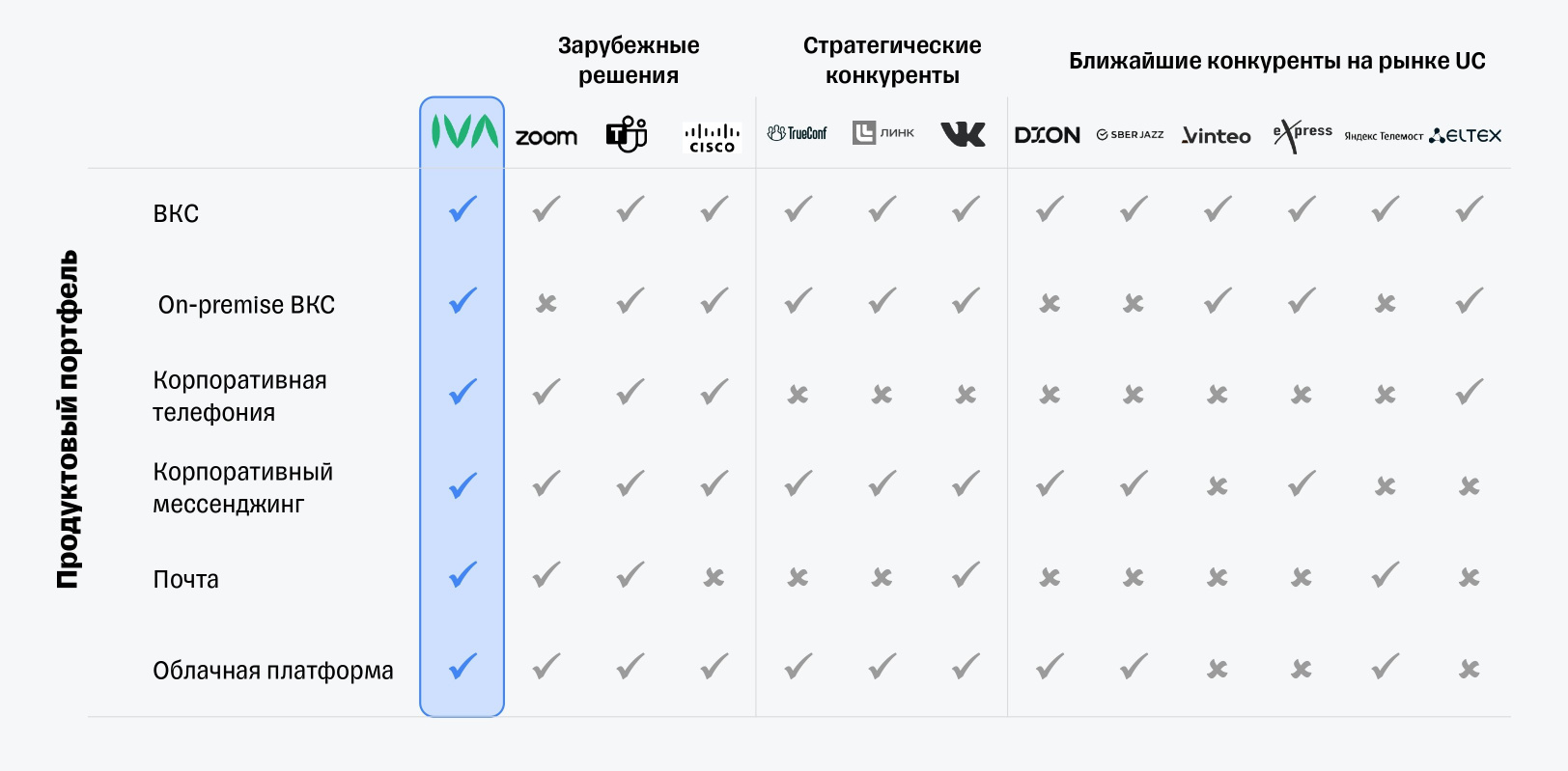This screenshot has width=1568, height=771.
Task: Click the IVA logo in highlighted column
Action: [x=463, y=132]
